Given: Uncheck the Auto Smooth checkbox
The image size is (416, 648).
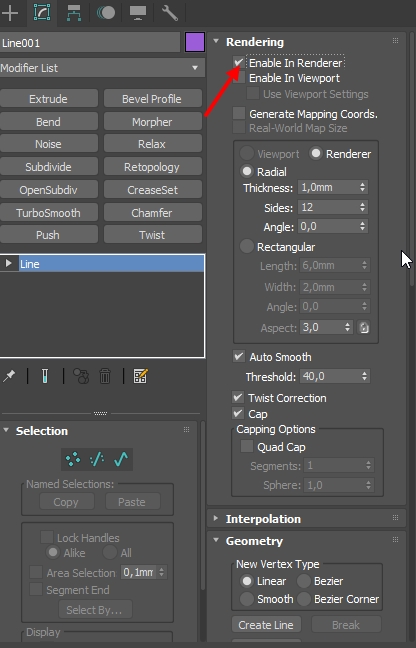Looking at the screenshot, I should tap(239, 356).
